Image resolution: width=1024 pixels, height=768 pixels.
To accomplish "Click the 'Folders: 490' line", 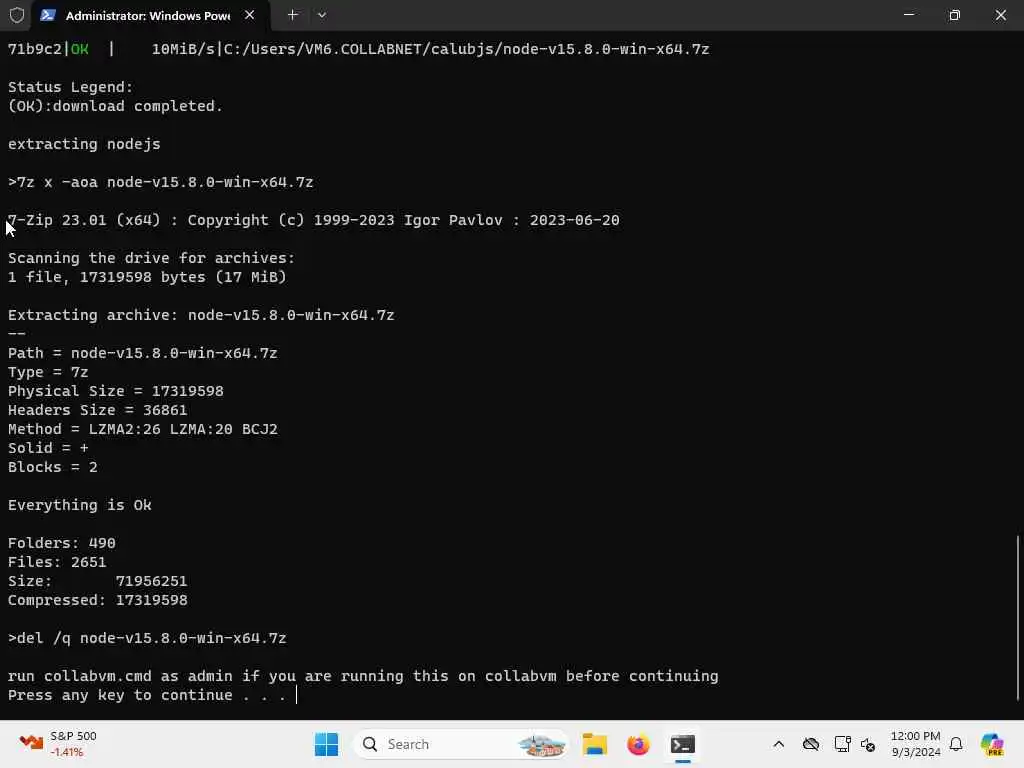I will pos(62,543).
